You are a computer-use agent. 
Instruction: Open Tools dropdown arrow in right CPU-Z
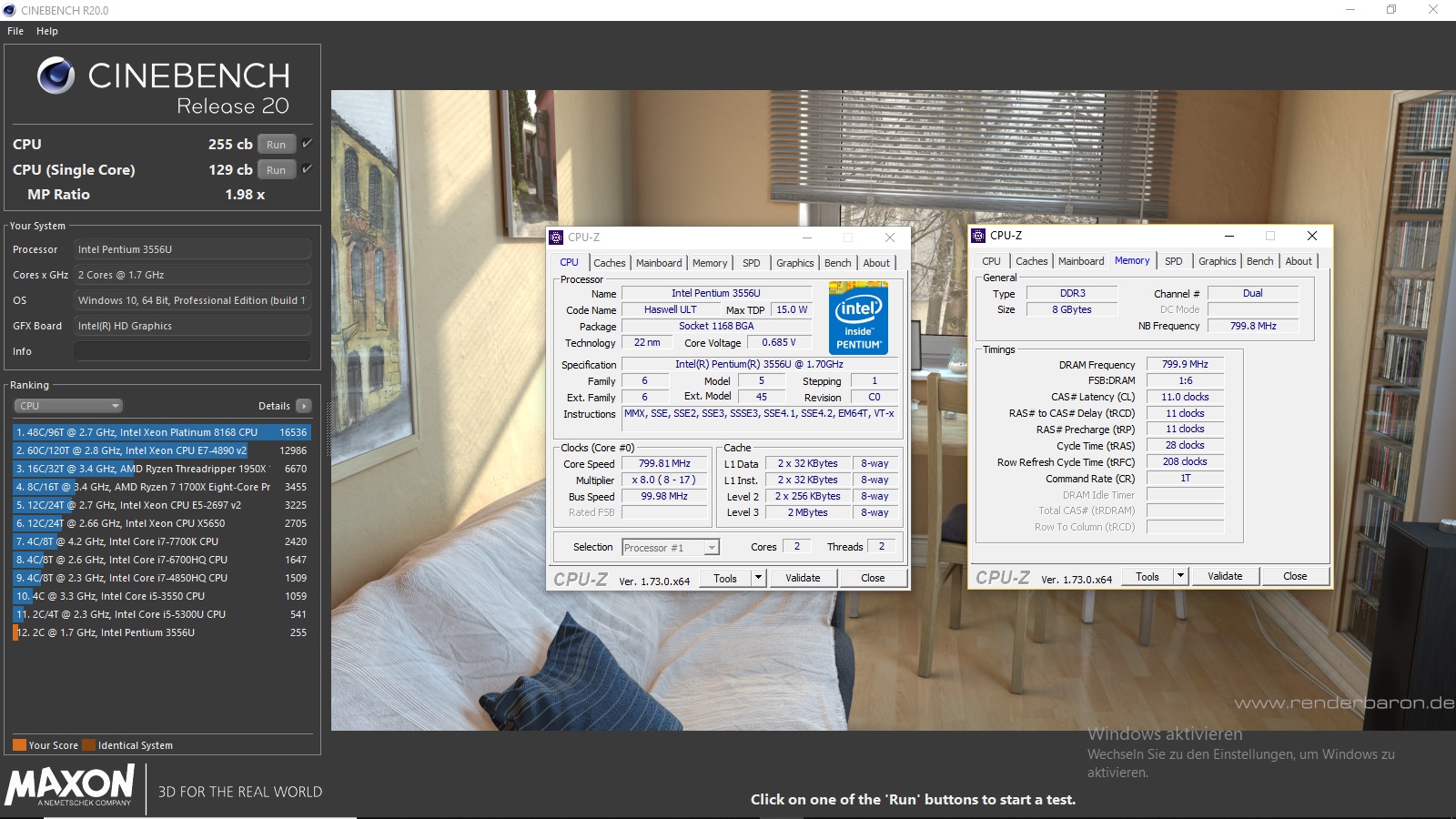(1180, 576)
